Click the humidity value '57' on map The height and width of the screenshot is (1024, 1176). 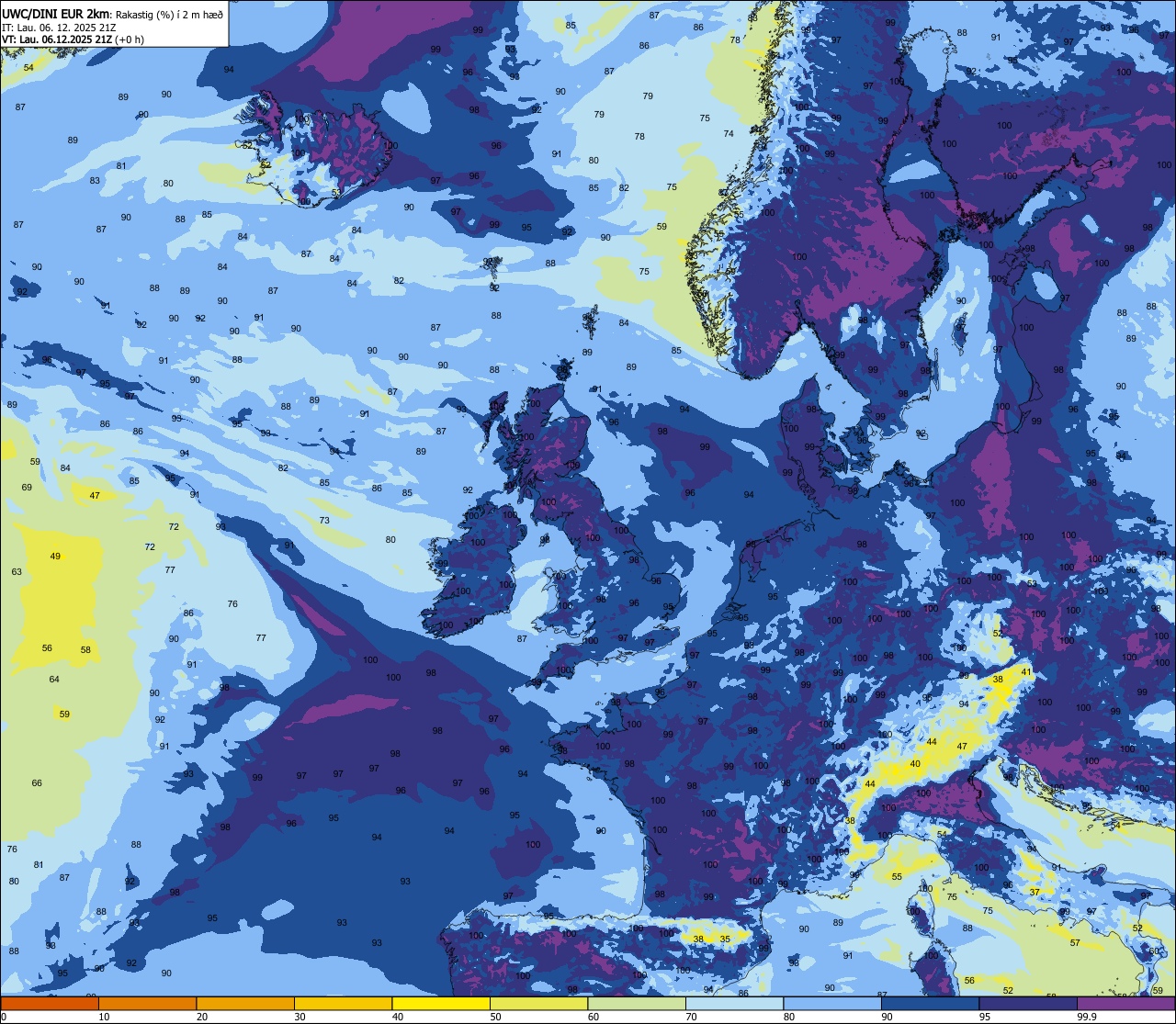1075,943
